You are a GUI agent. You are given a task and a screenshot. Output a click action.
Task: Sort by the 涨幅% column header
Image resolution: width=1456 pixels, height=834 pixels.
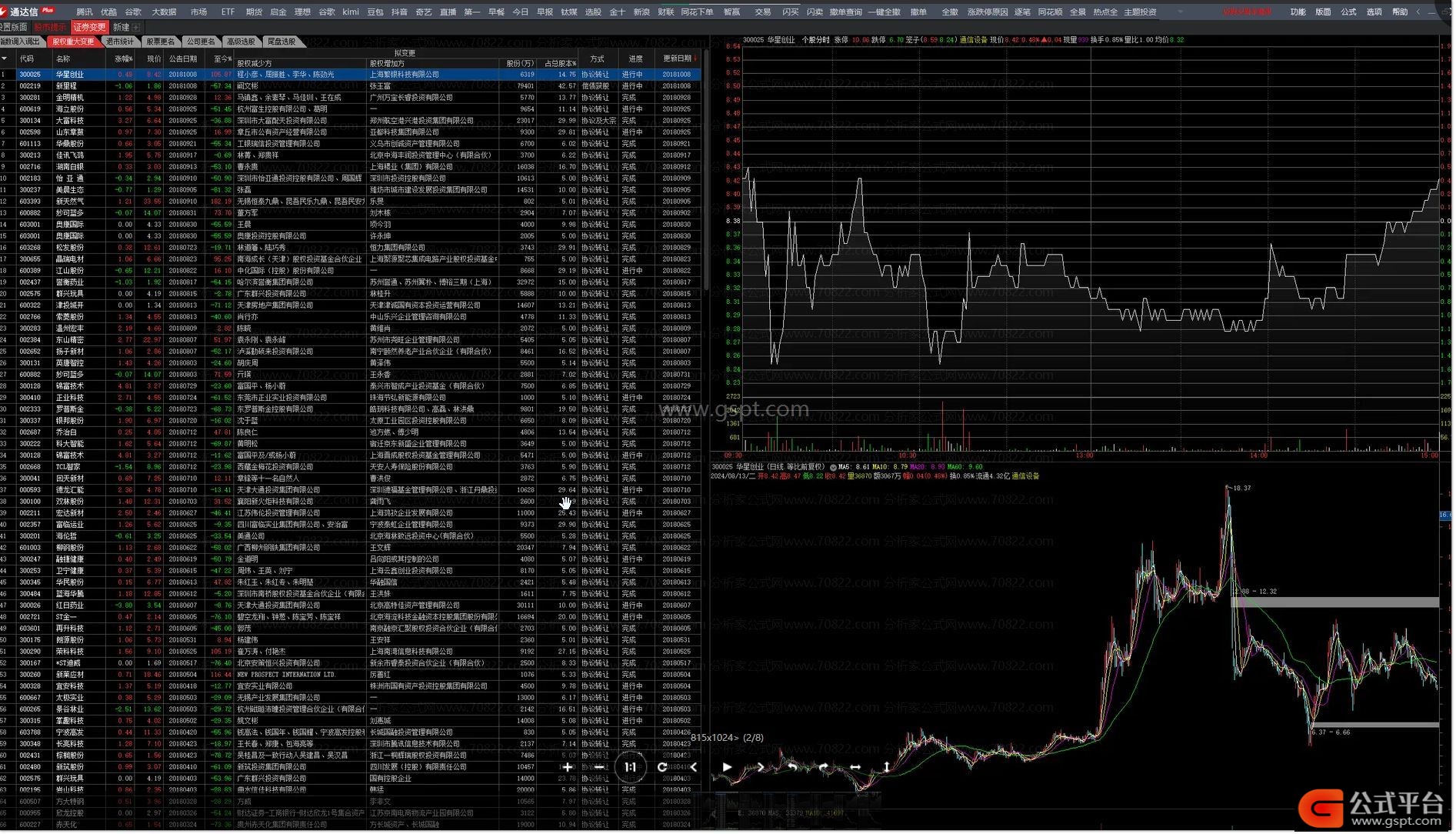click(123, 59)
